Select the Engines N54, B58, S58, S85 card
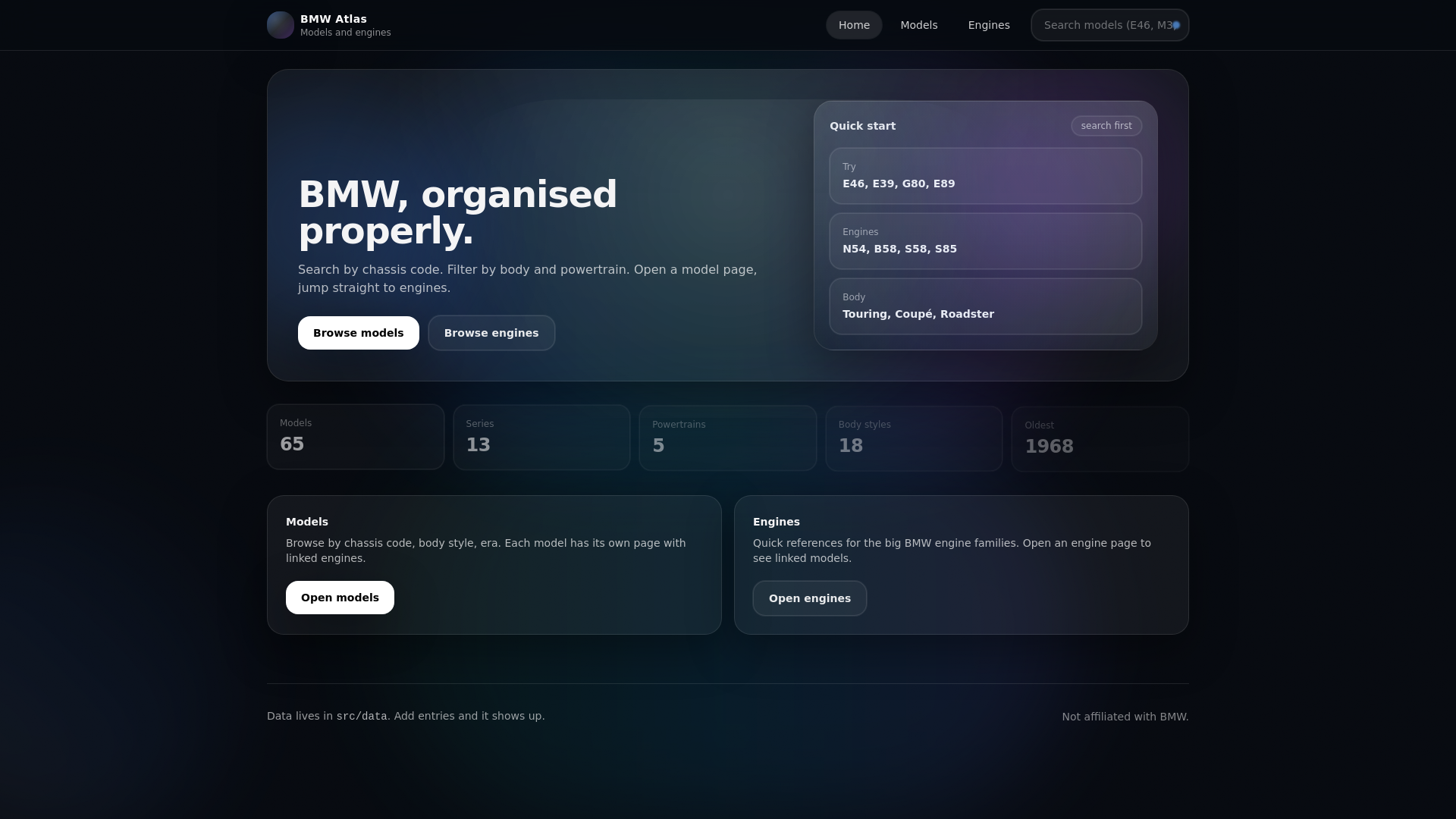1456x819 pixels. pos(986,241)
